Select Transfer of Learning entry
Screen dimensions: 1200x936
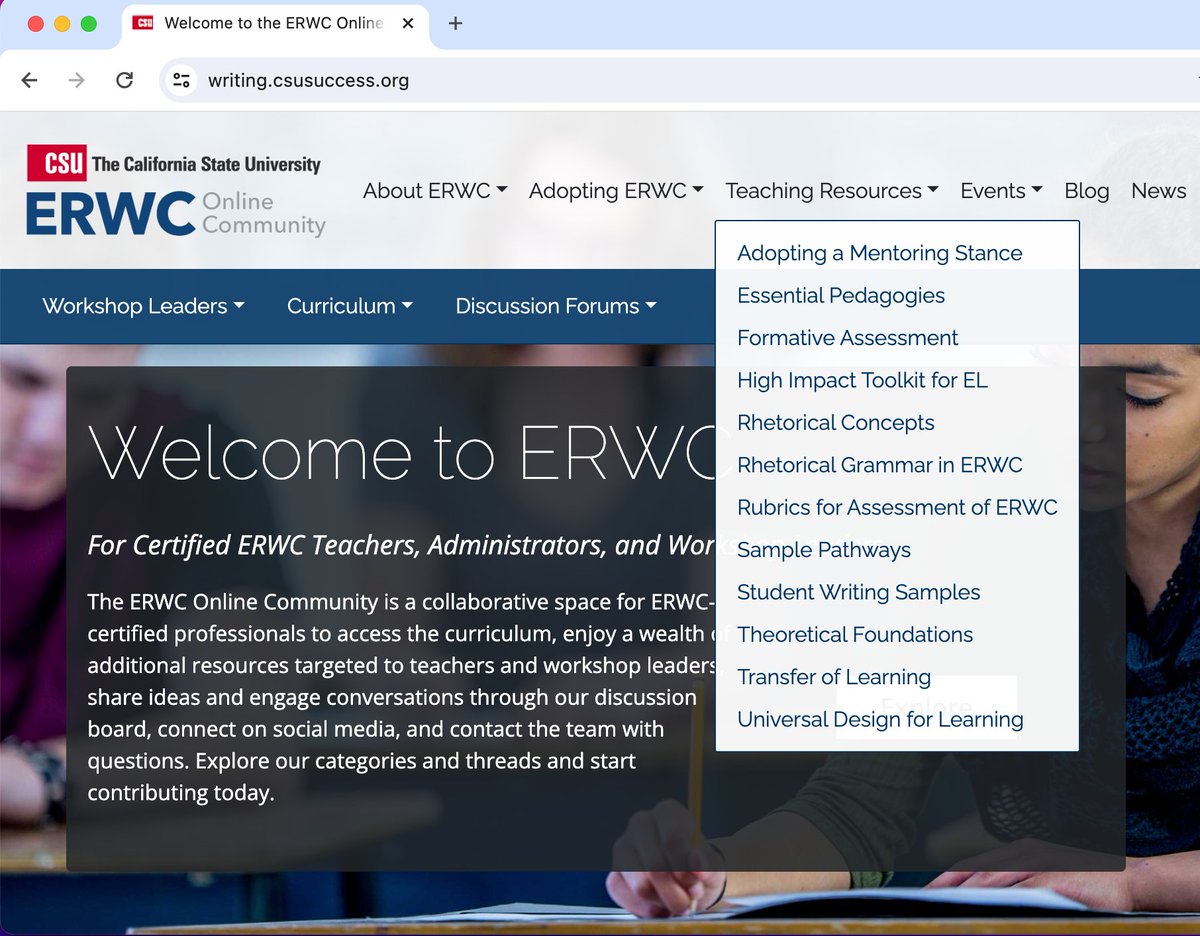pyautogui.click(x=834, y=677)
